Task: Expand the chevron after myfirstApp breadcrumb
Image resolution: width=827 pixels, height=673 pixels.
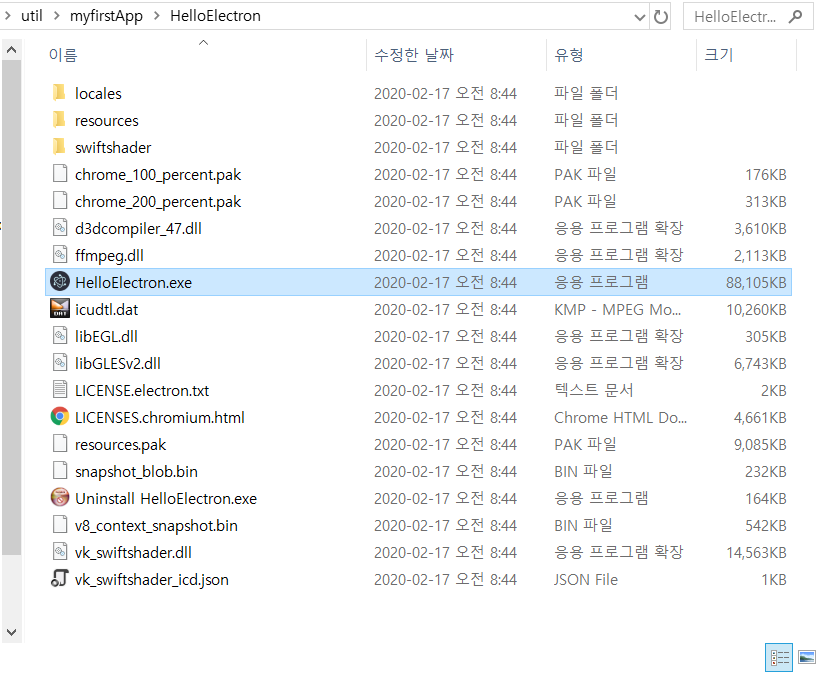Action: coord(157,16)
